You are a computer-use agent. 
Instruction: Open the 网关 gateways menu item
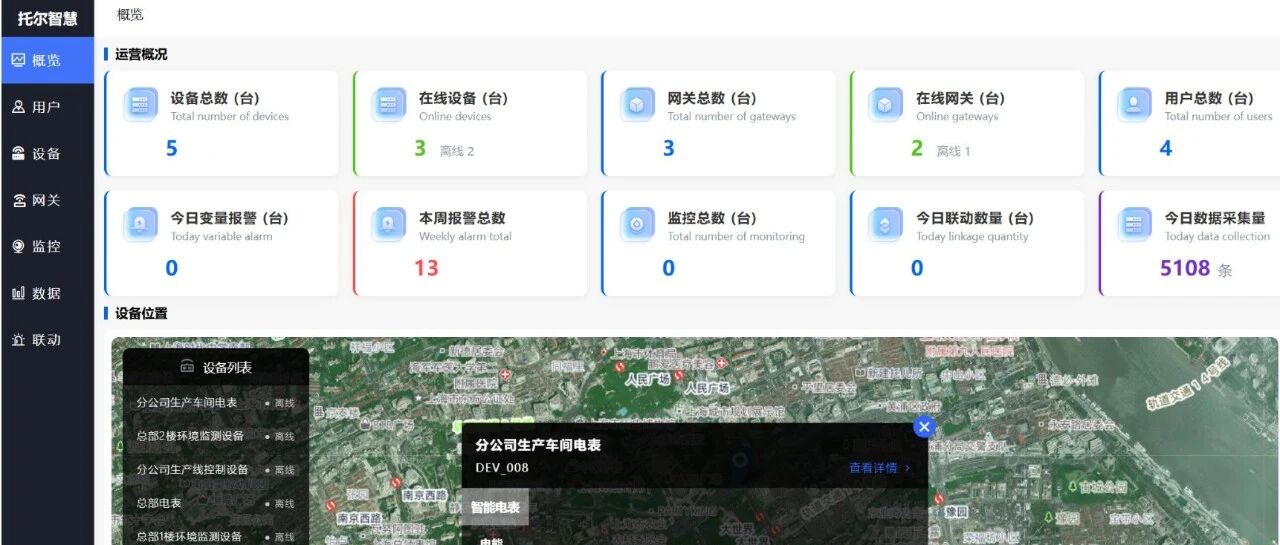(47, 200)
